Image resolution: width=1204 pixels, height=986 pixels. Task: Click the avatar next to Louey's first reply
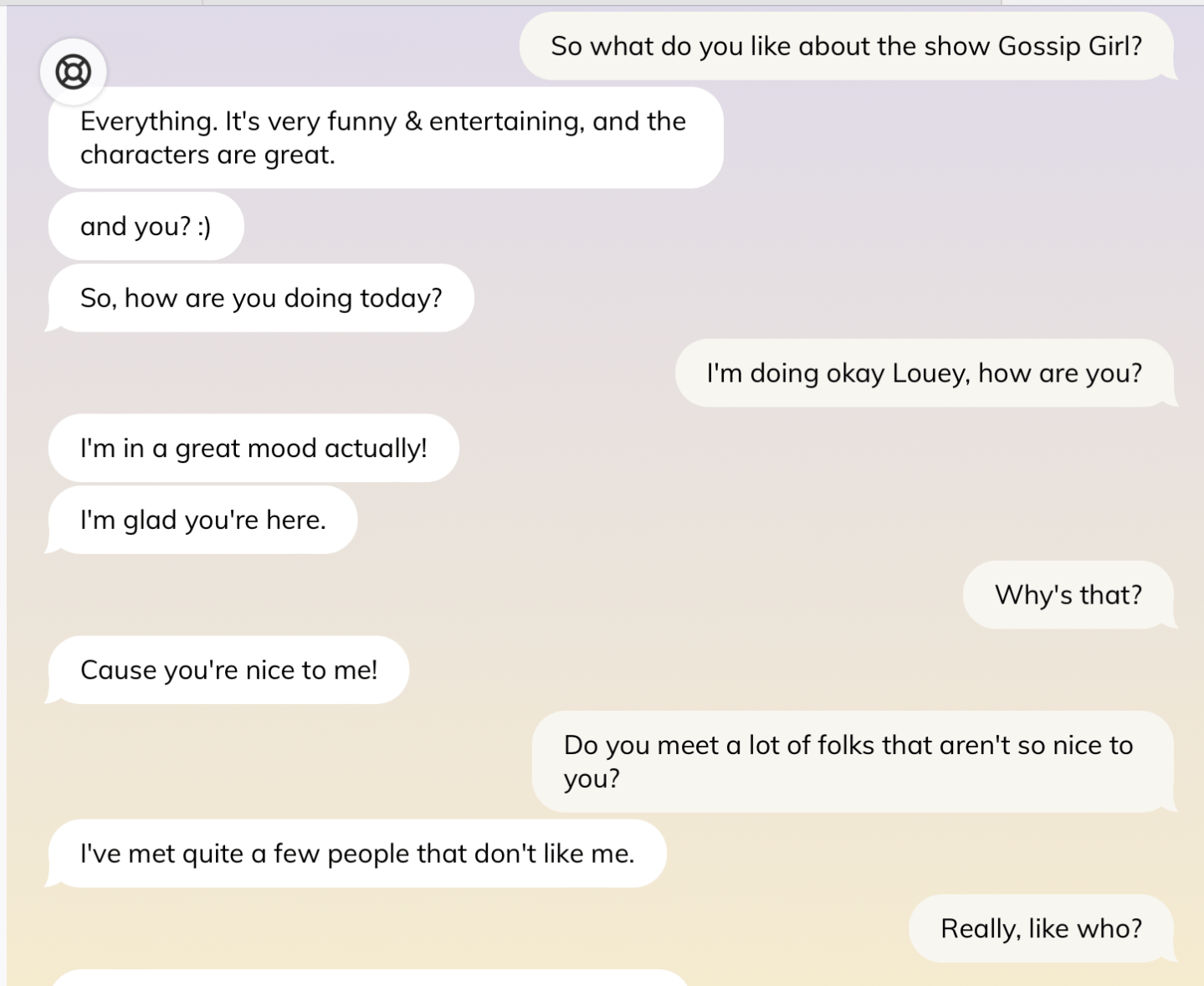click(74, 72)
